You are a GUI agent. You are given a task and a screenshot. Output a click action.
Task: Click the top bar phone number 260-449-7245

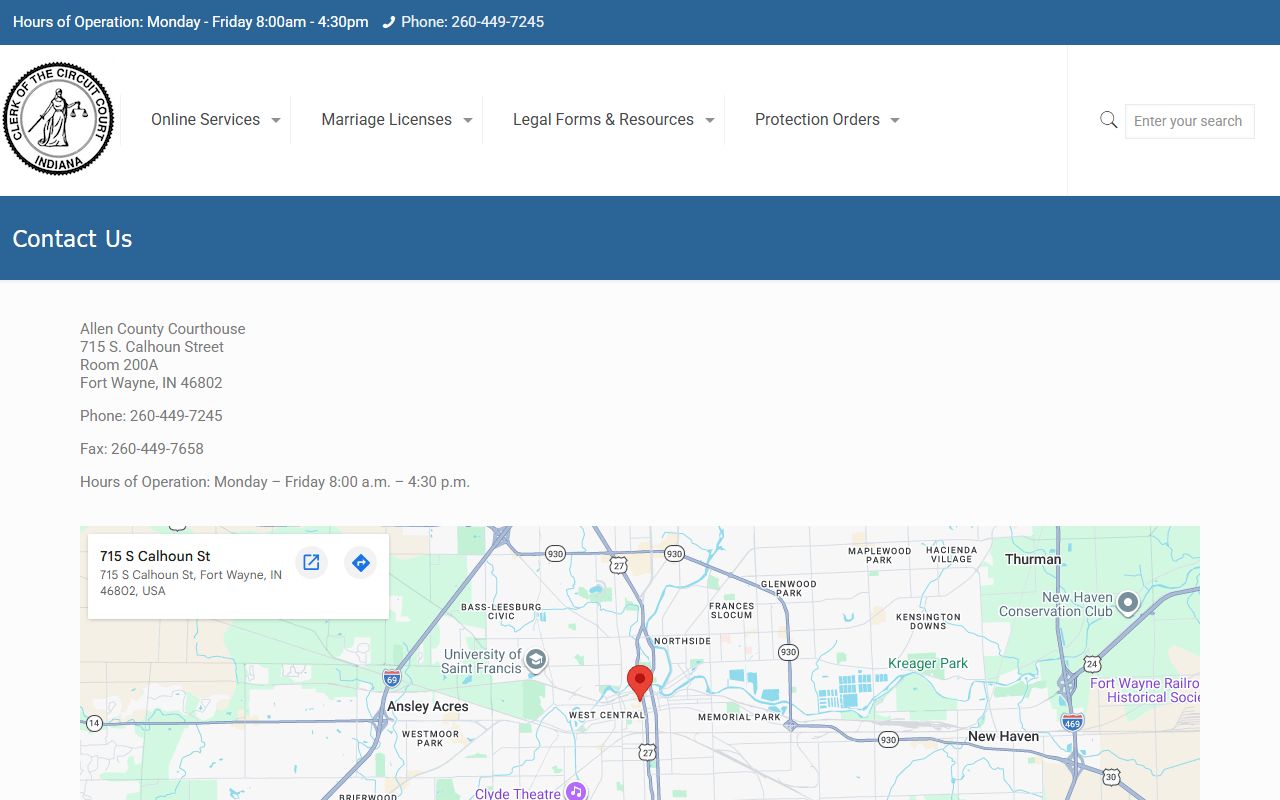pos(498,22)
